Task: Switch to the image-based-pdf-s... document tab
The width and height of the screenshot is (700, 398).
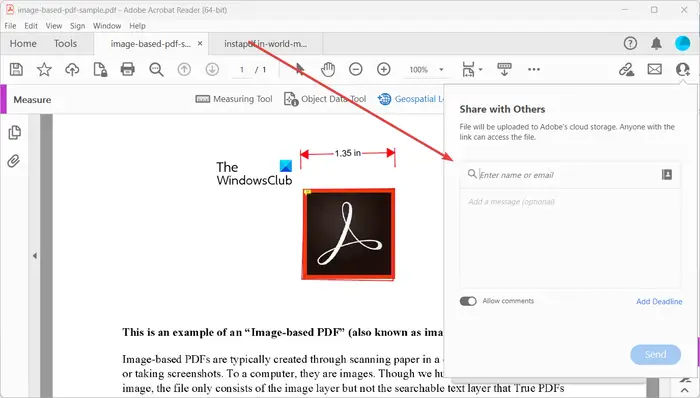Action: pos(150,44)
